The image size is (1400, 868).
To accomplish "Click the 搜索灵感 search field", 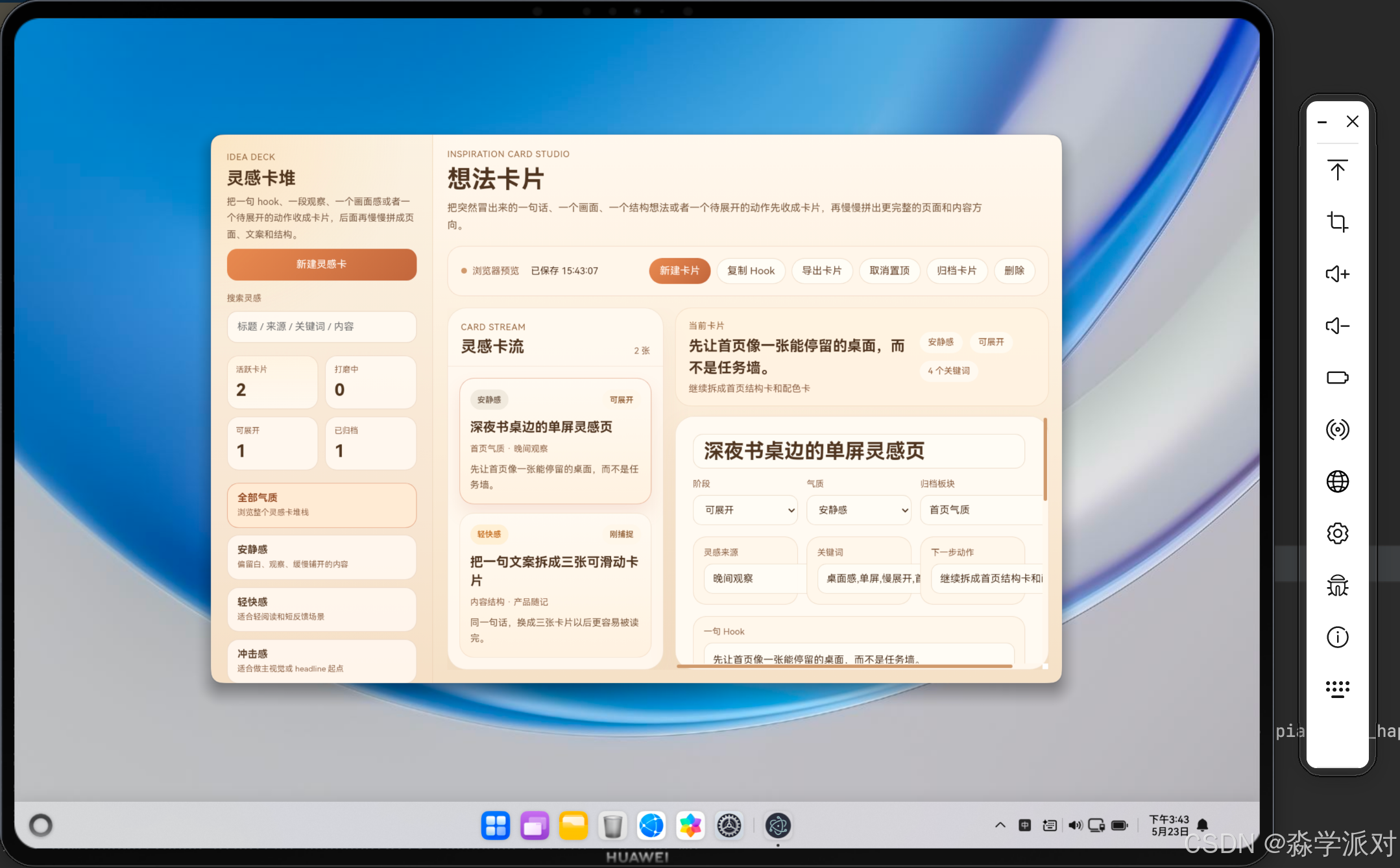I will (x=322, y=326).
